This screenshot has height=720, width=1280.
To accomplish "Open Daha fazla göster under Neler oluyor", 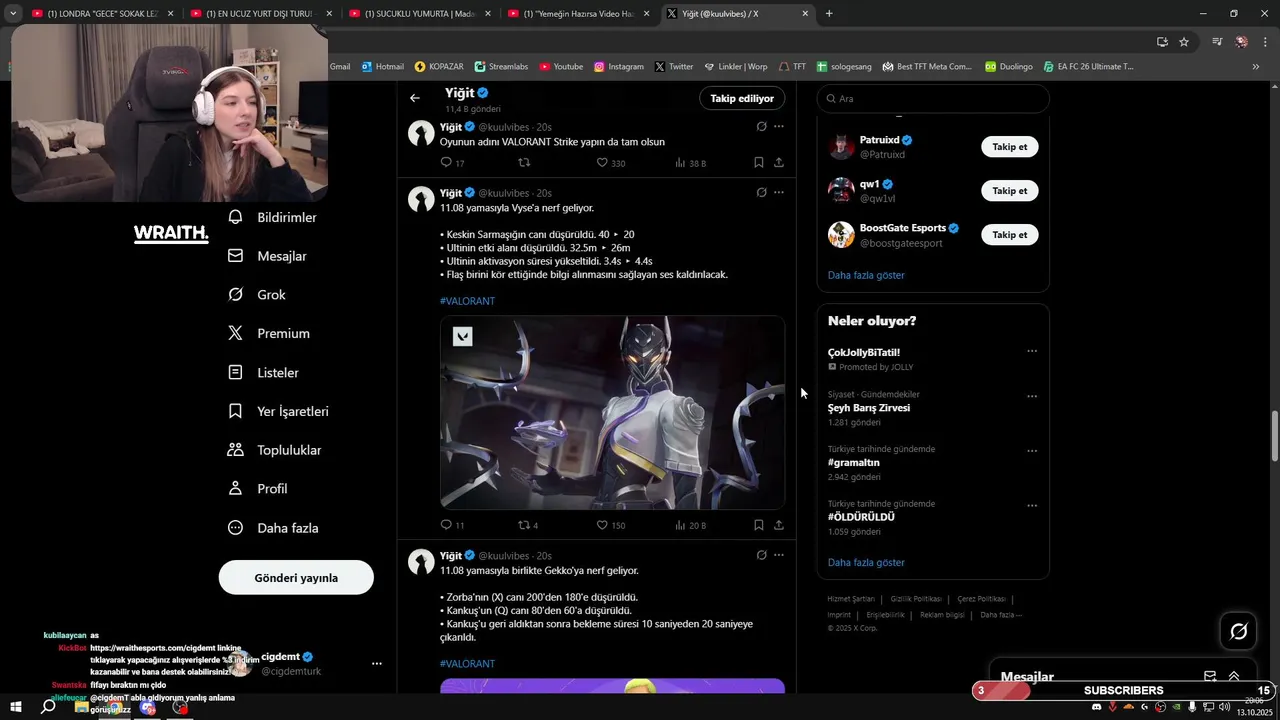I will point(866,562).
